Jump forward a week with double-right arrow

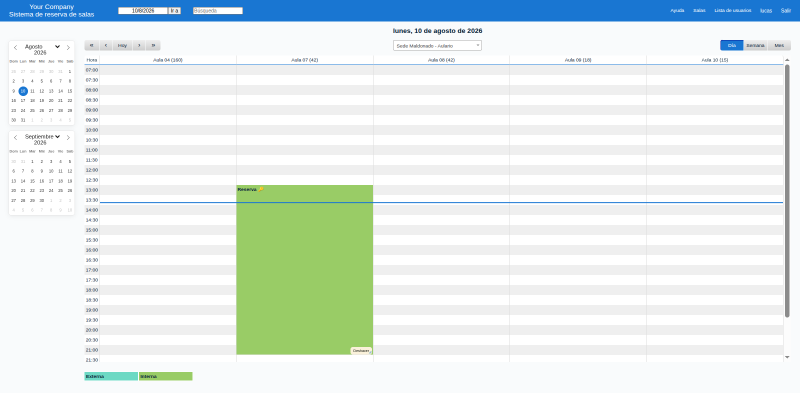[x=153, y=45]
